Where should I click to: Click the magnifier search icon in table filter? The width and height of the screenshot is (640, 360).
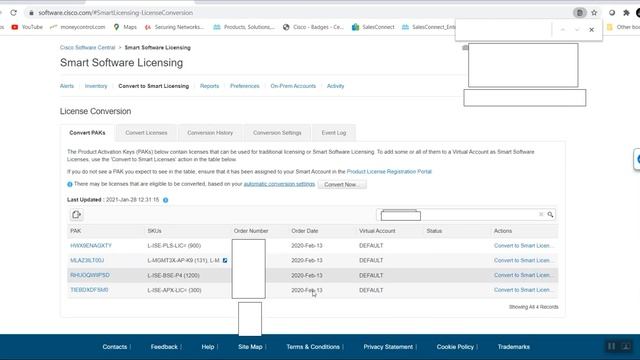pyautogui.click(x=550, y=214)
